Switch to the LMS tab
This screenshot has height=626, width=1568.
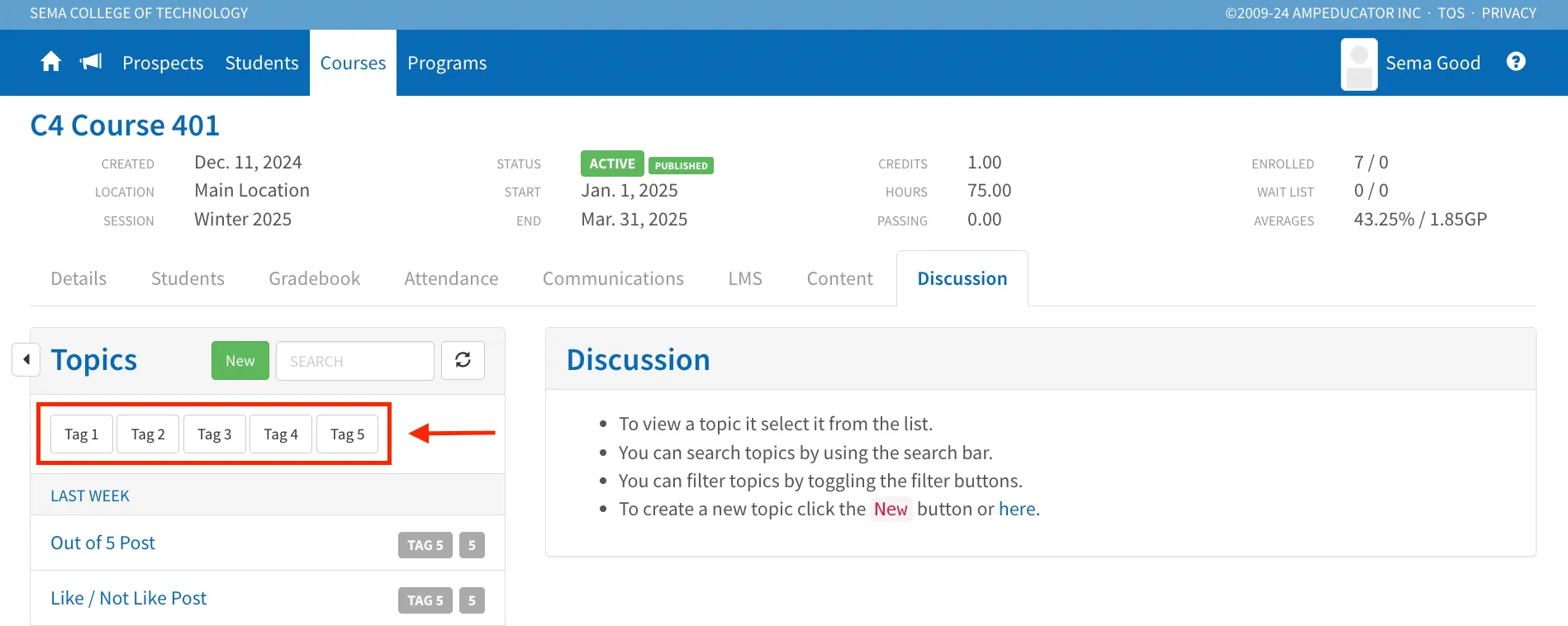coord(745,278)
